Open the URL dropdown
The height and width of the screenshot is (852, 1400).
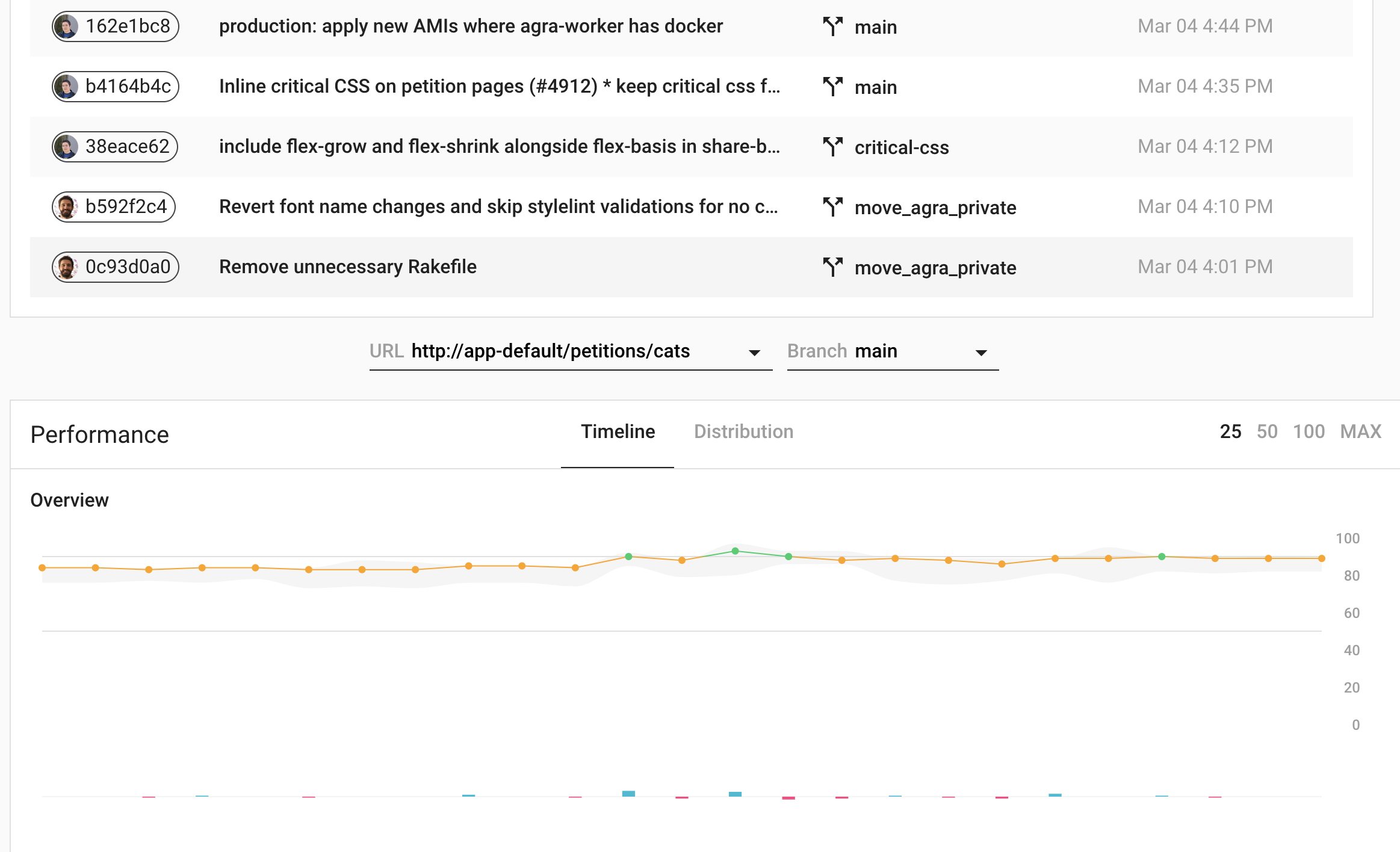[x=754, y=351]
